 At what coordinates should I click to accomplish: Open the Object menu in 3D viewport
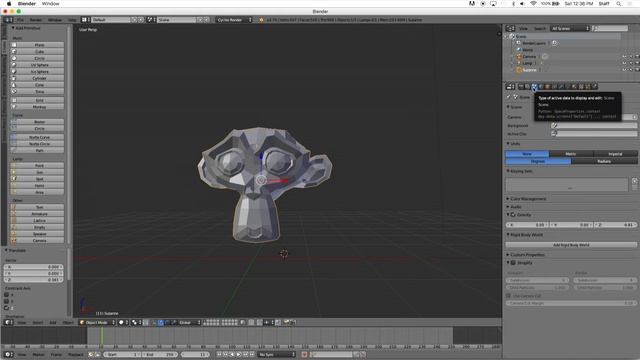68,322
